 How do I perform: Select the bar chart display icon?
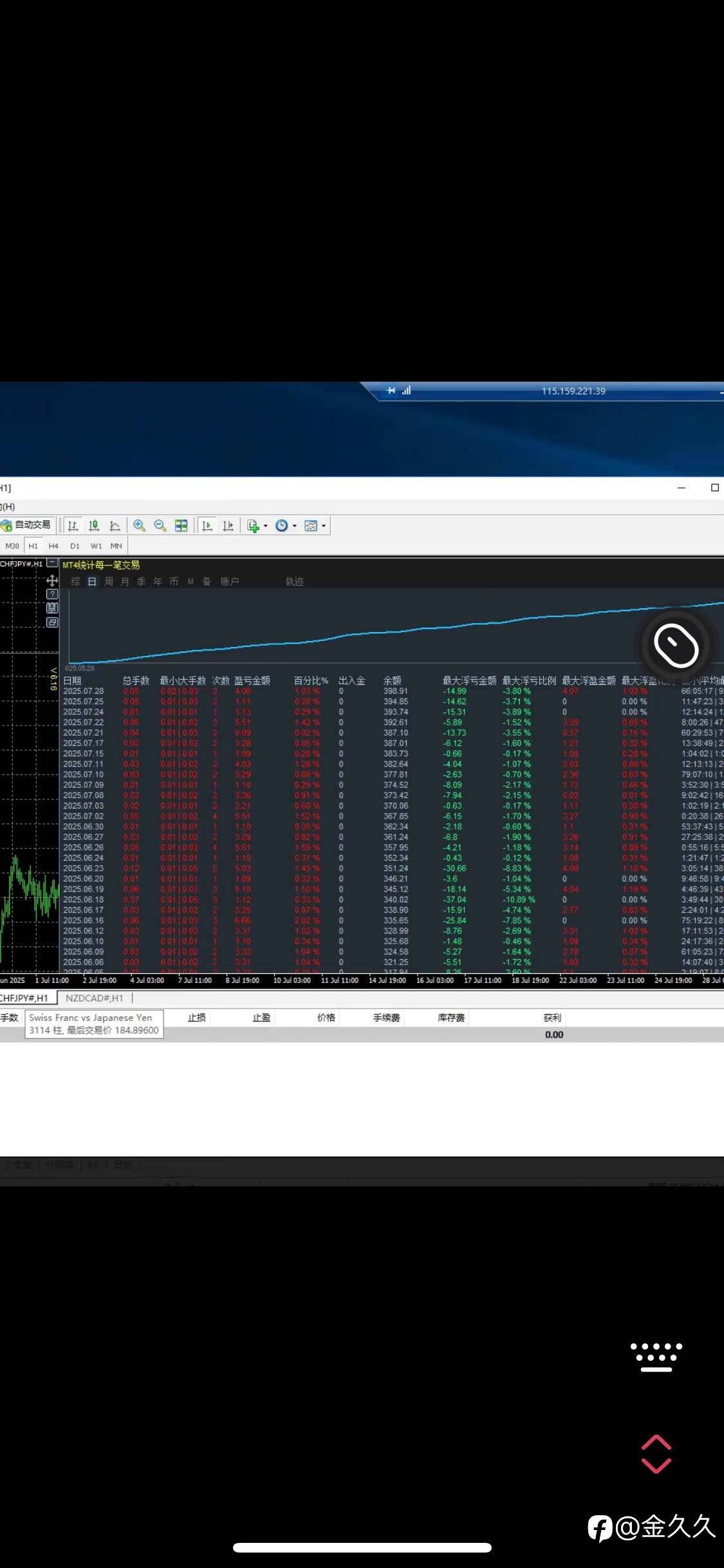pyautogui.click(x=73, y=526)
